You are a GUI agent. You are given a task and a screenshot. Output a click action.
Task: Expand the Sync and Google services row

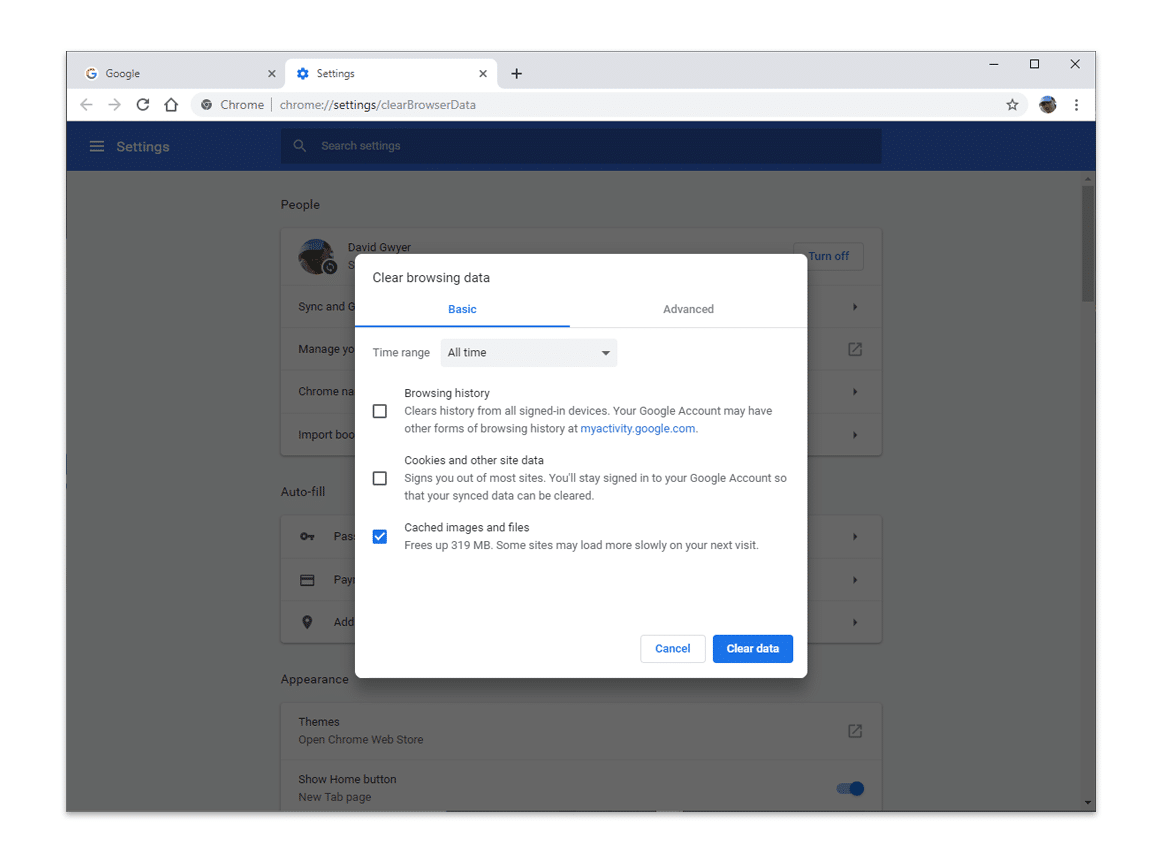tap(855, 306)
